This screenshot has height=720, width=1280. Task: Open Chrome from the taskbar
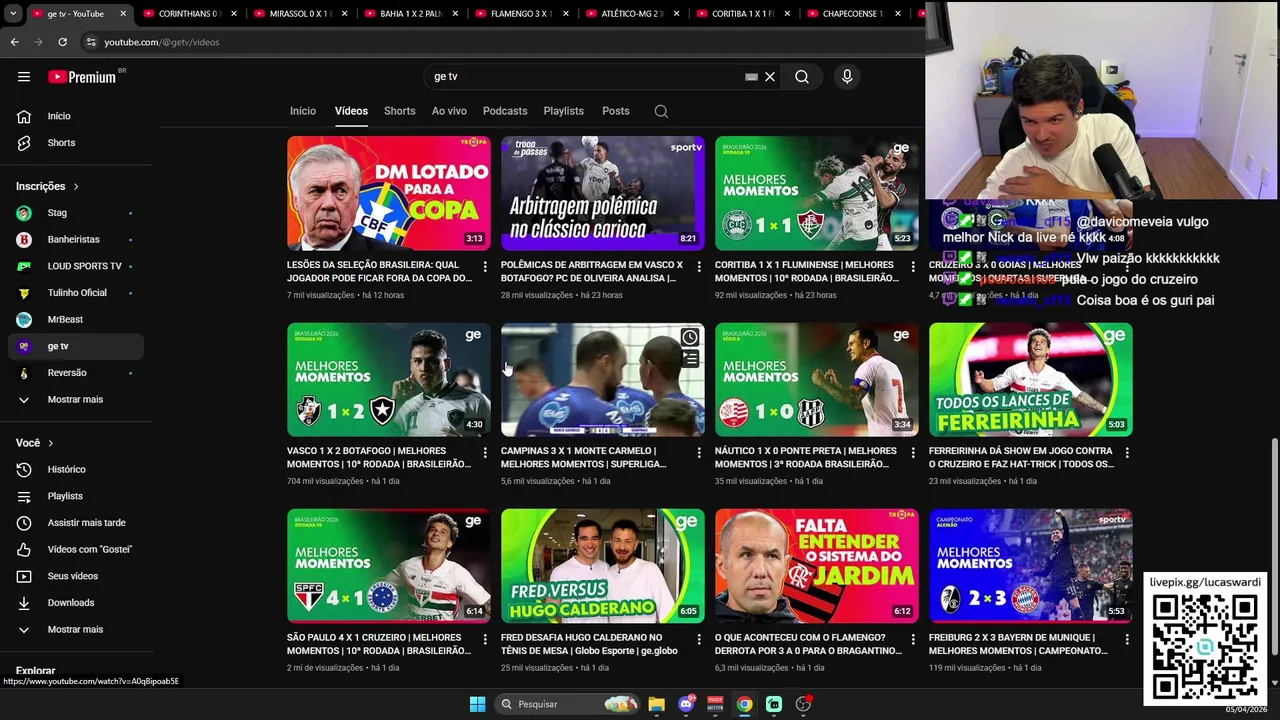[x=744, y=704]
